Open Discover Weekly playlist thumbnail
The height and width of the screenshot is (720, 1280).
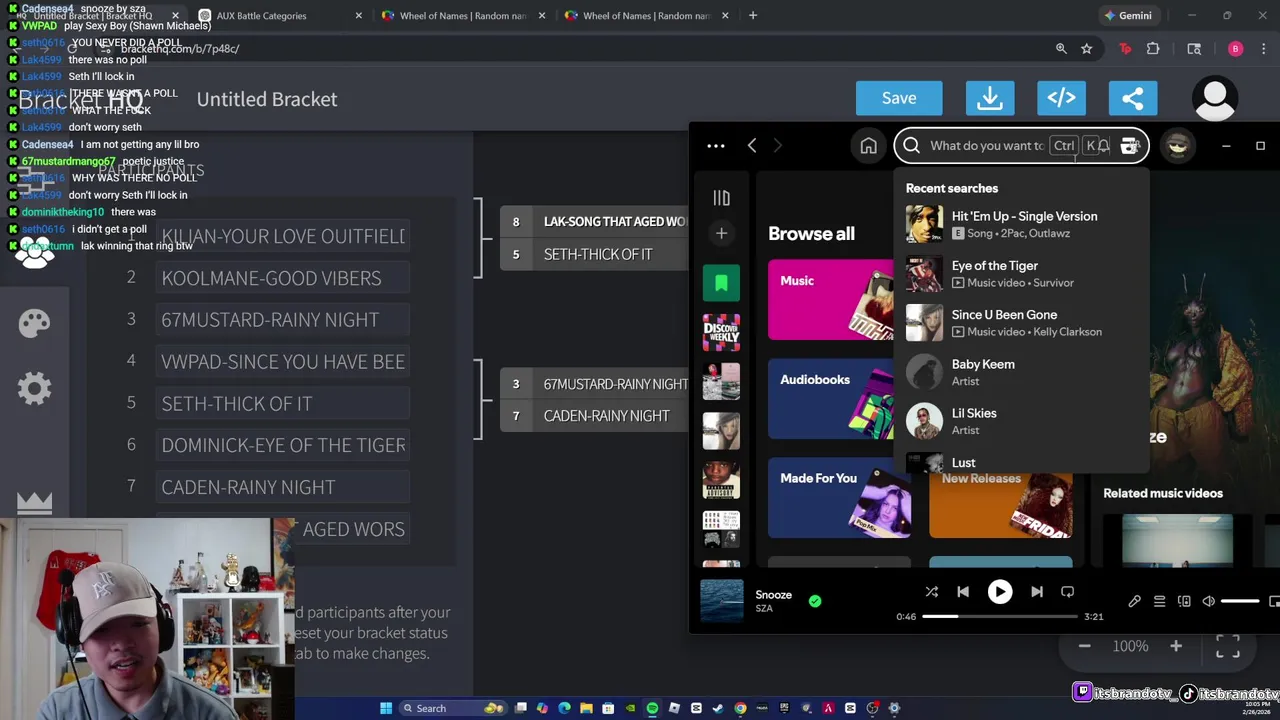(721, 332)
